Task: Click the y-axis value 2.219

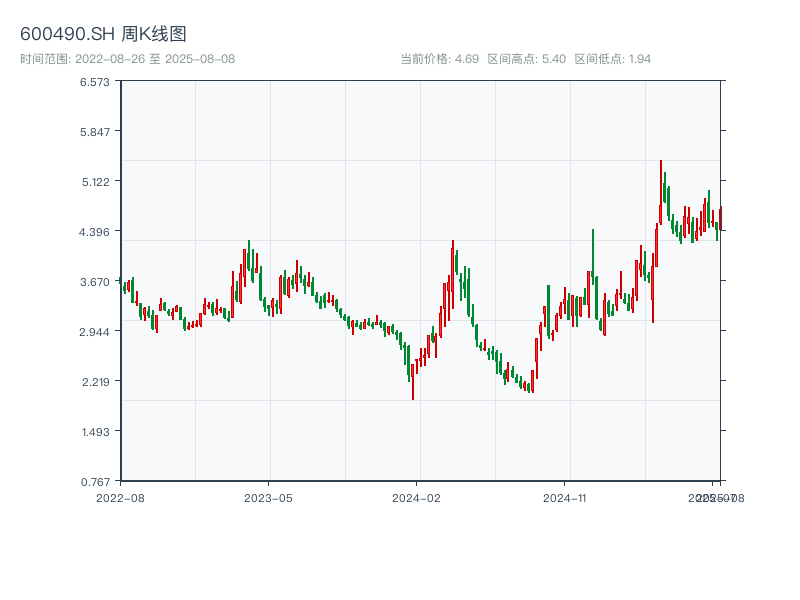Action: 95,382
